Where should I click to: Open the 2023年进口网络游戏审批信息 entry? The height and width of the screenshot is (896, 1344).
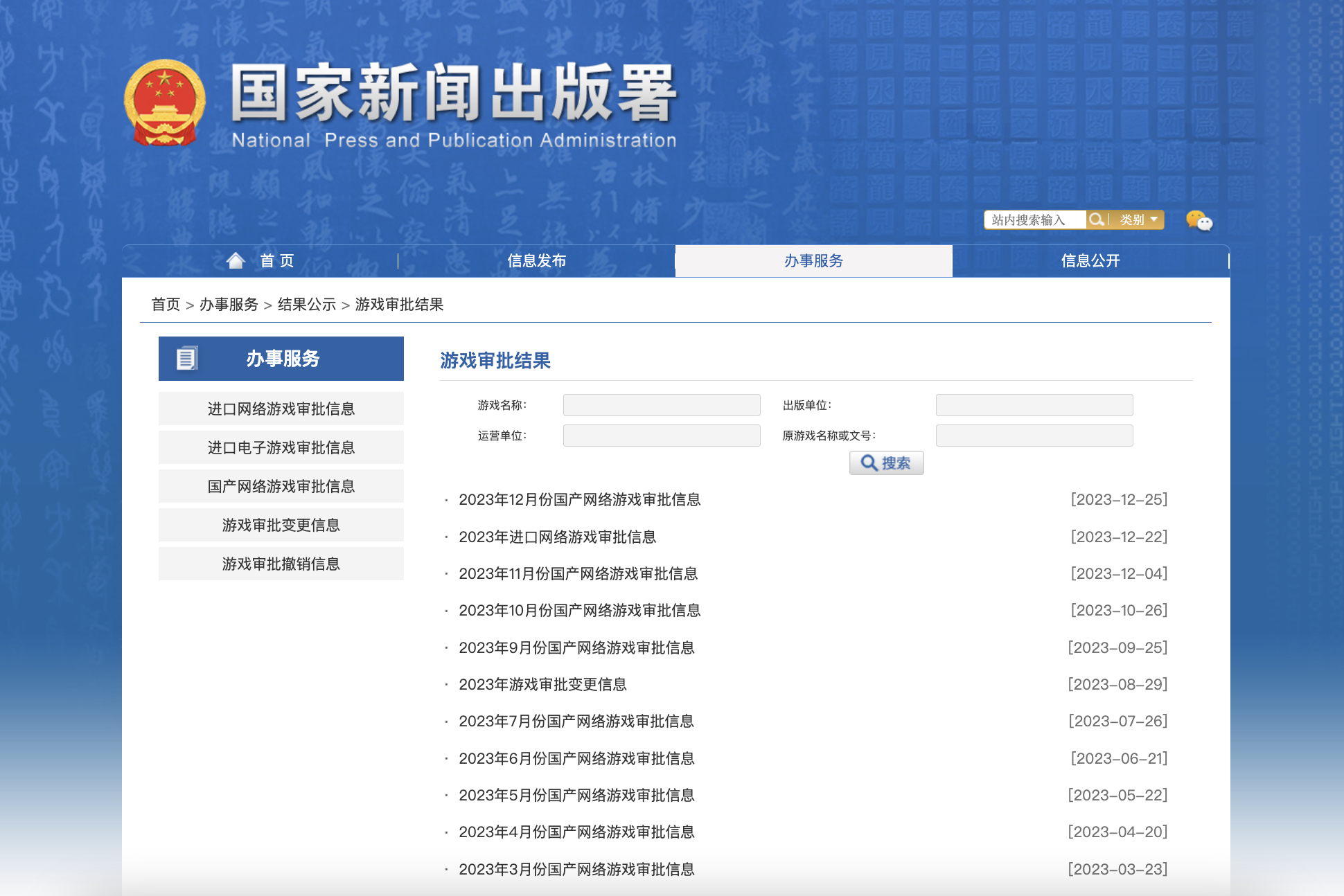pos(558,537)
